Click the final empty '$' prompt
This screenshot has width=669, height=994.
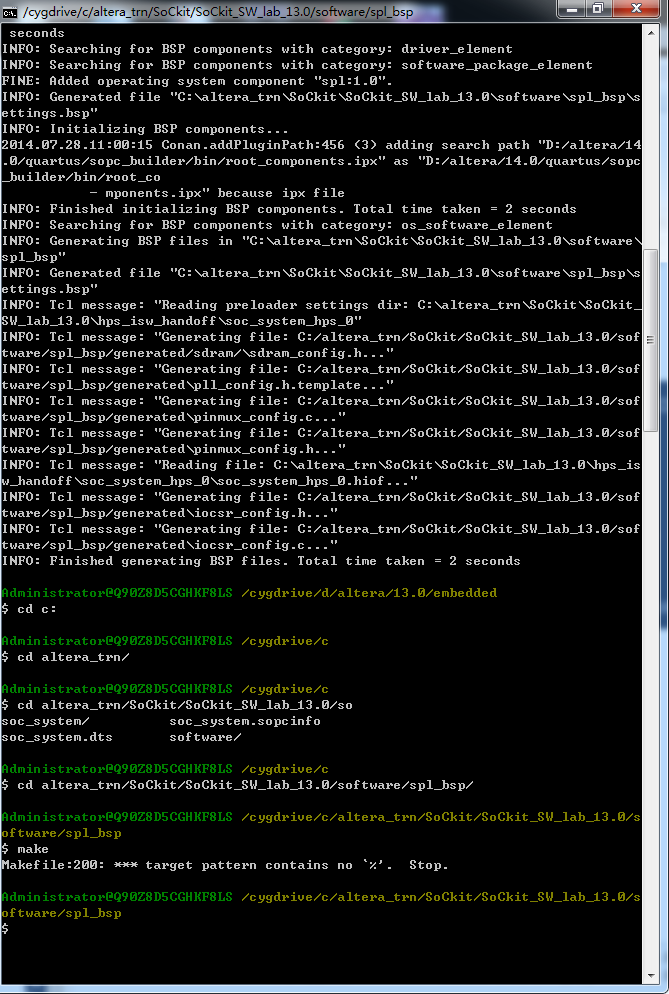5,929
